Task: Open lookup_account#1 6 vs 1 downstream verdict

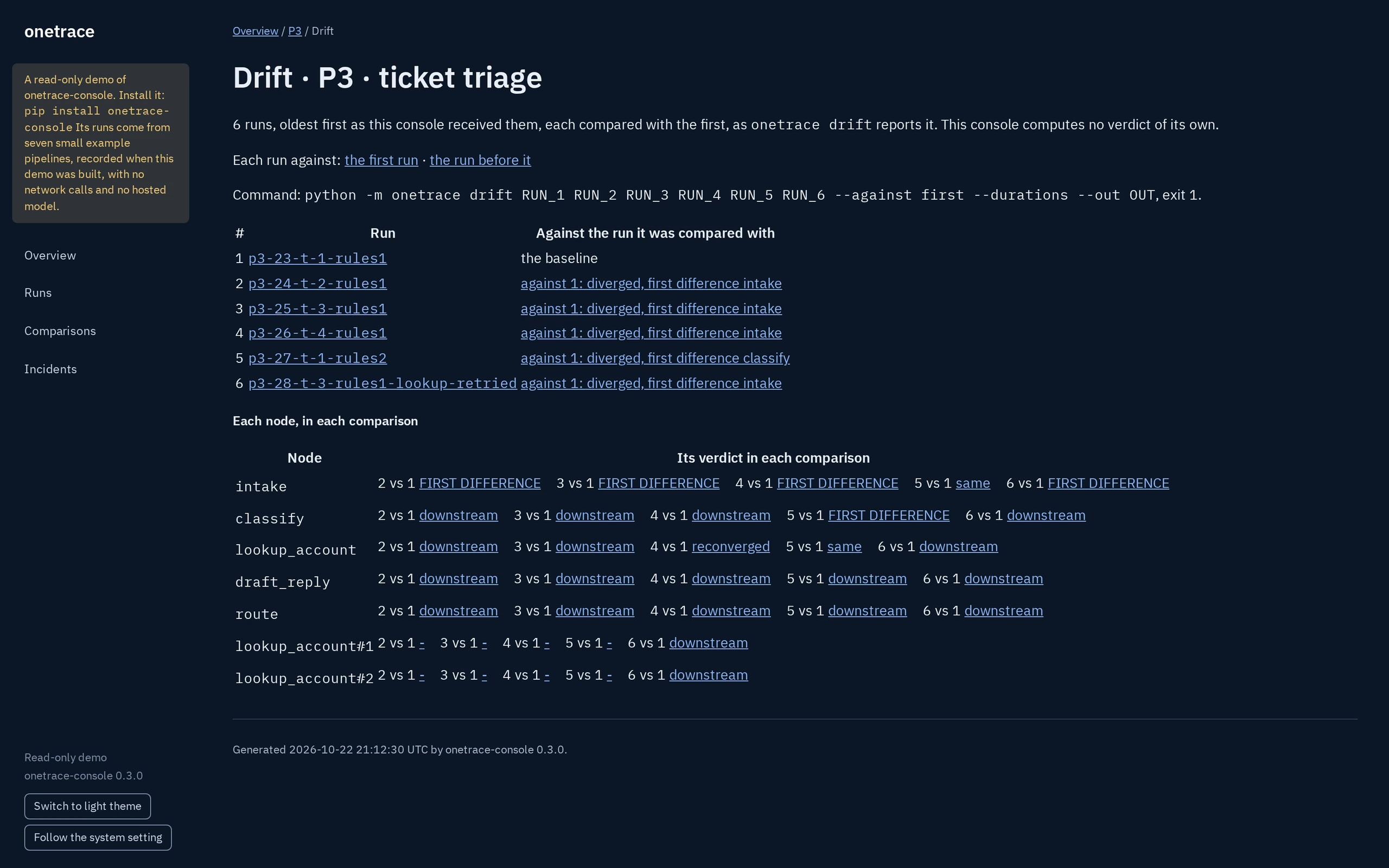Action: [x=708, y=643]
